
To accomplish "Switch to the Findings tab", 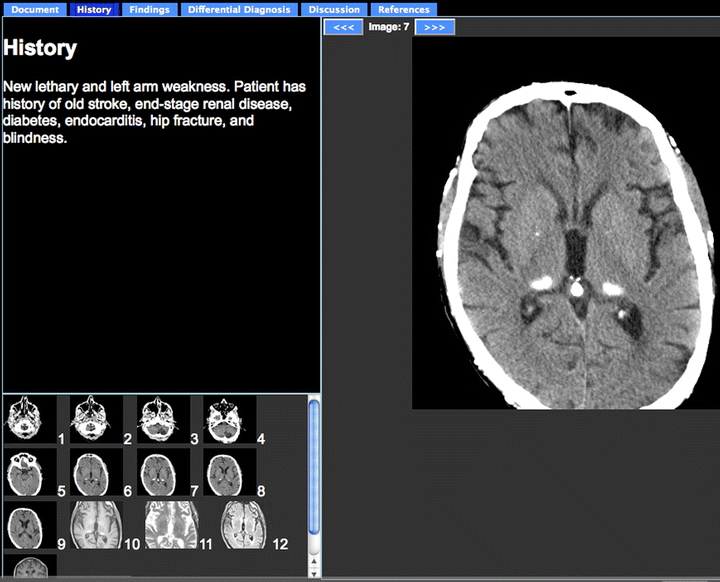I will click(149, 9).
